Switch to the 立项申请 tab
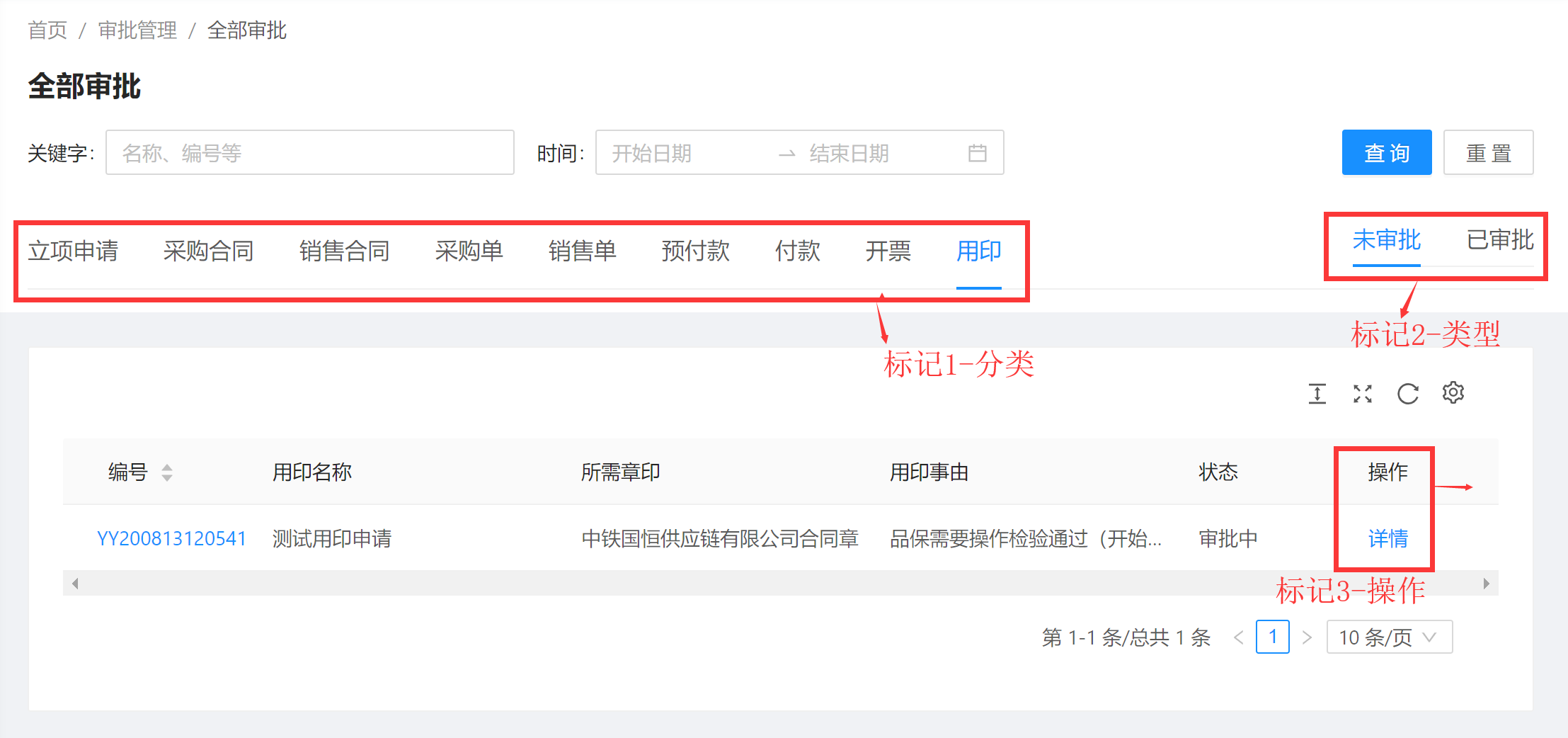The height and width of the screenshot is (738, 1568). pos(73,251)
